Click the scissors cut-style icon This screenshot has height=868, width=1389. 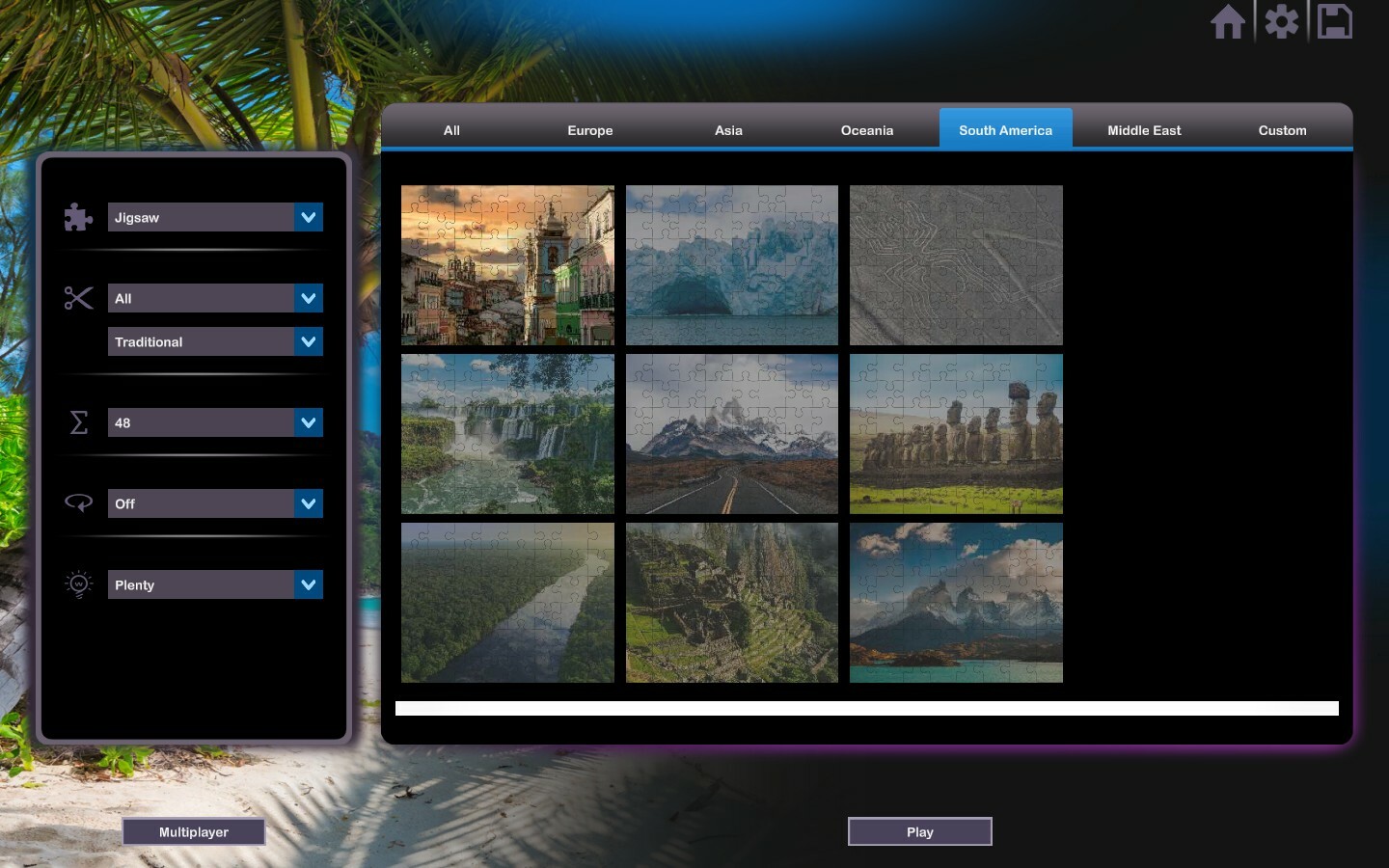pos(78,298)
